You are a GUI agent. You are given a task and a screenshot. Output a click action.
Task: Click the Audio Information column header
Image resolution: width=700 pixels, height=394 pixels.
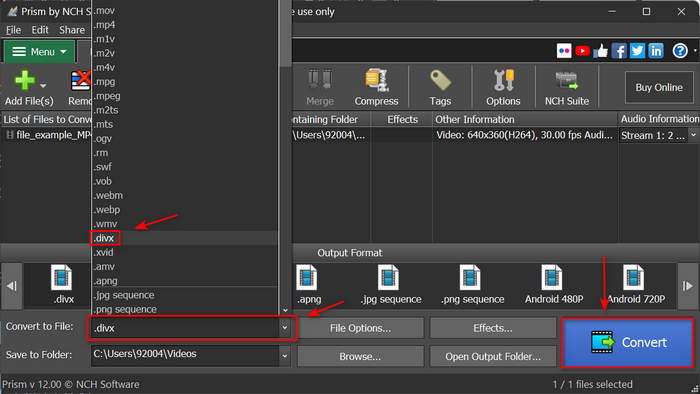pyautogui.click(x=659, y=119)
